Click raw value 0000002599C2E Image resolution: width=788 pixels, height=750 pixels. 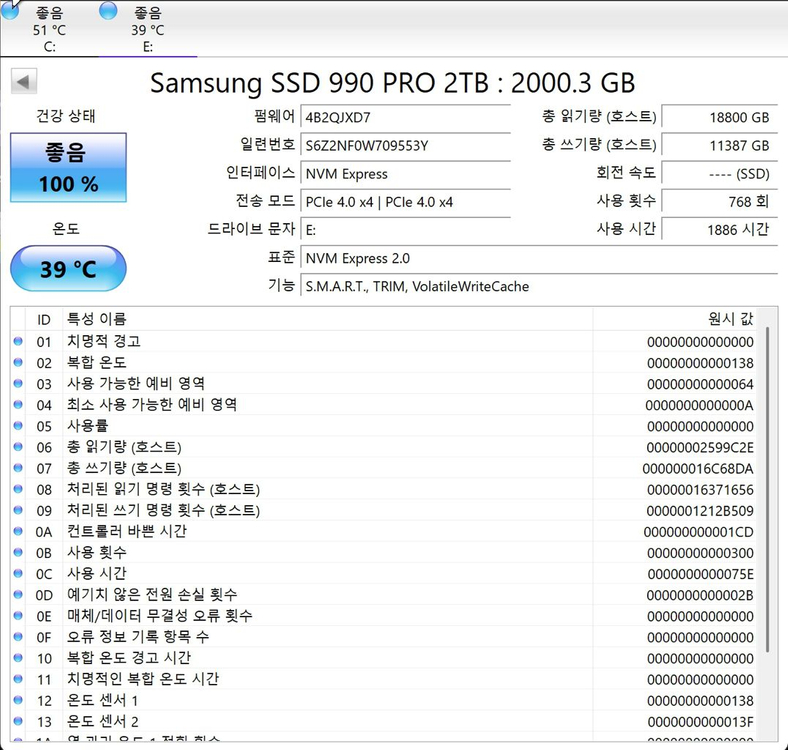click(700, 447)
